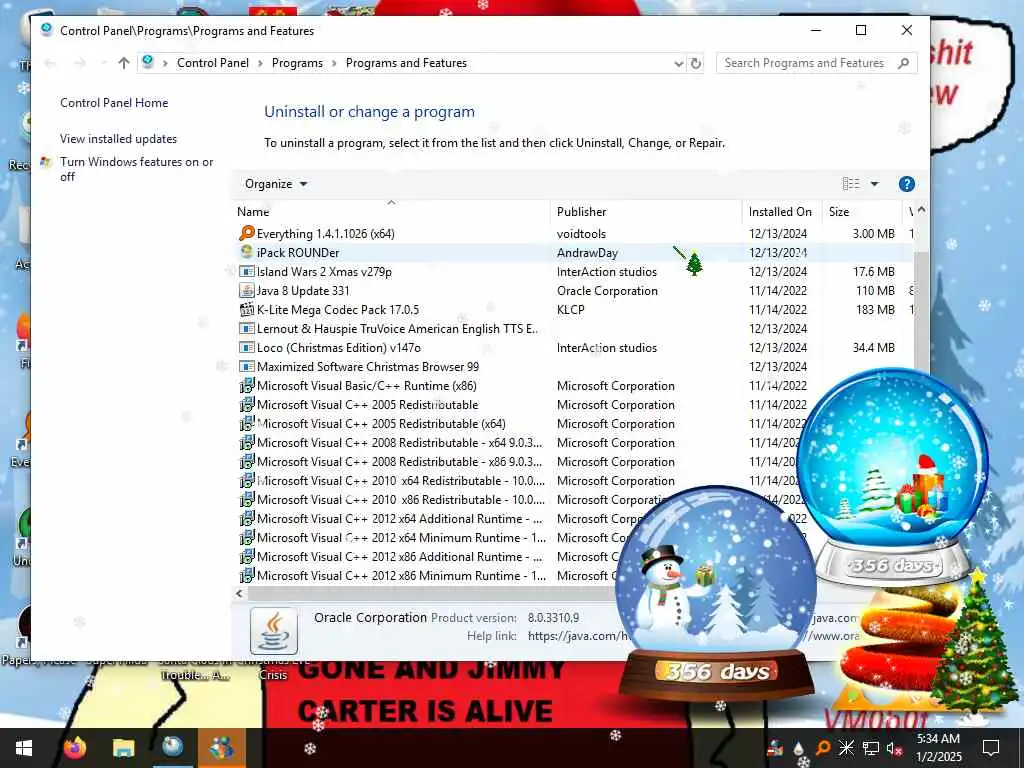The height and width of the screenshot is (768, 1024).
Task: Click the change view layout icon
Action: pyautogui.click(x=851, y=184)
